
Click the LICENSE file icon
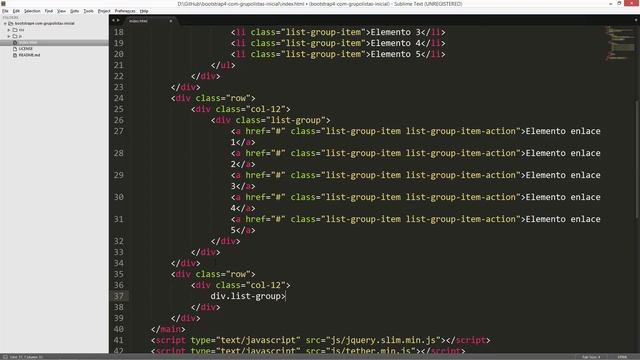tap(15, 49)
